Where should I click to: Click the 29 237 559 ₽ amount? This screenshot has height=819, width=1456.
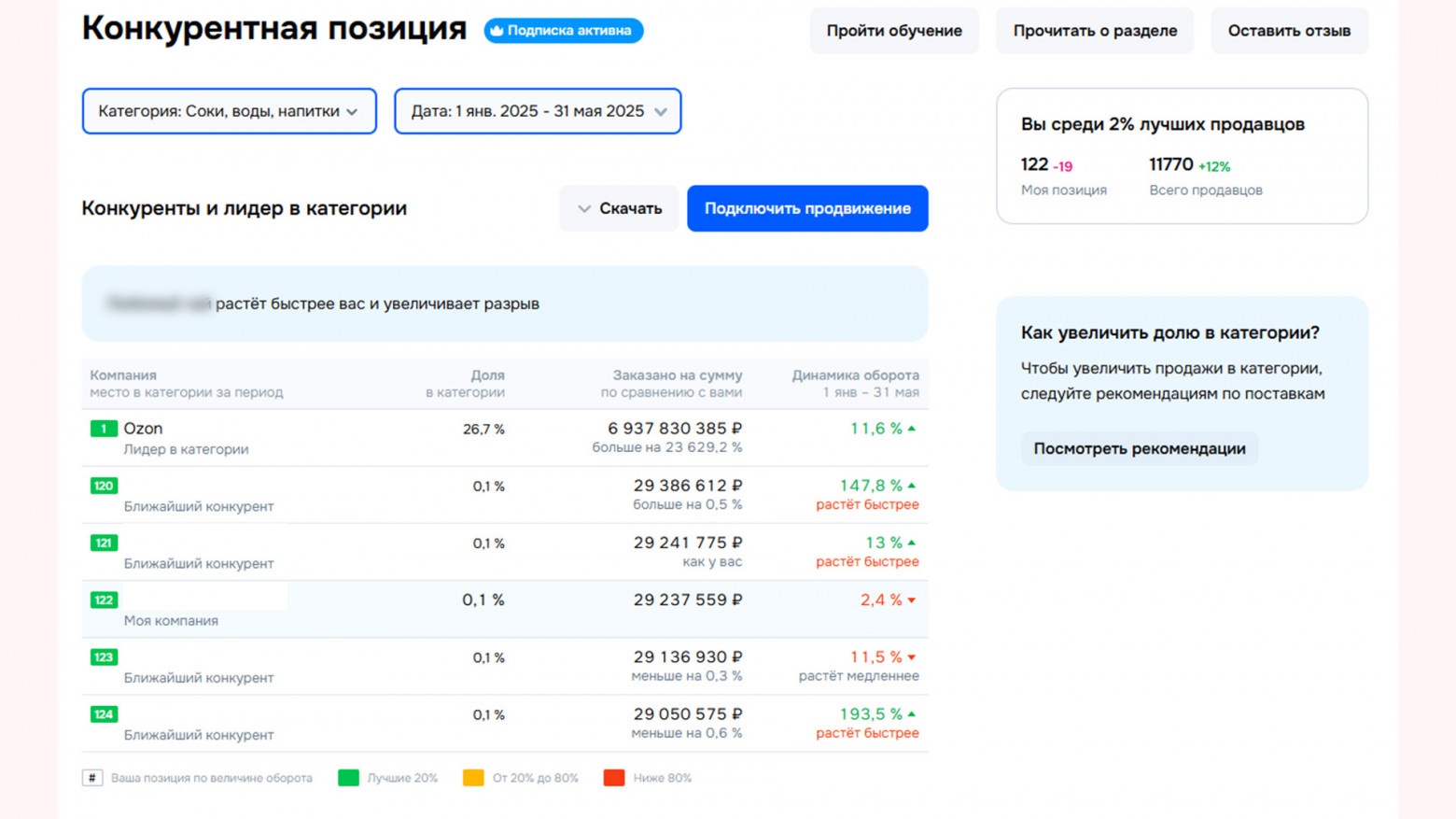(x=688, y=600)
